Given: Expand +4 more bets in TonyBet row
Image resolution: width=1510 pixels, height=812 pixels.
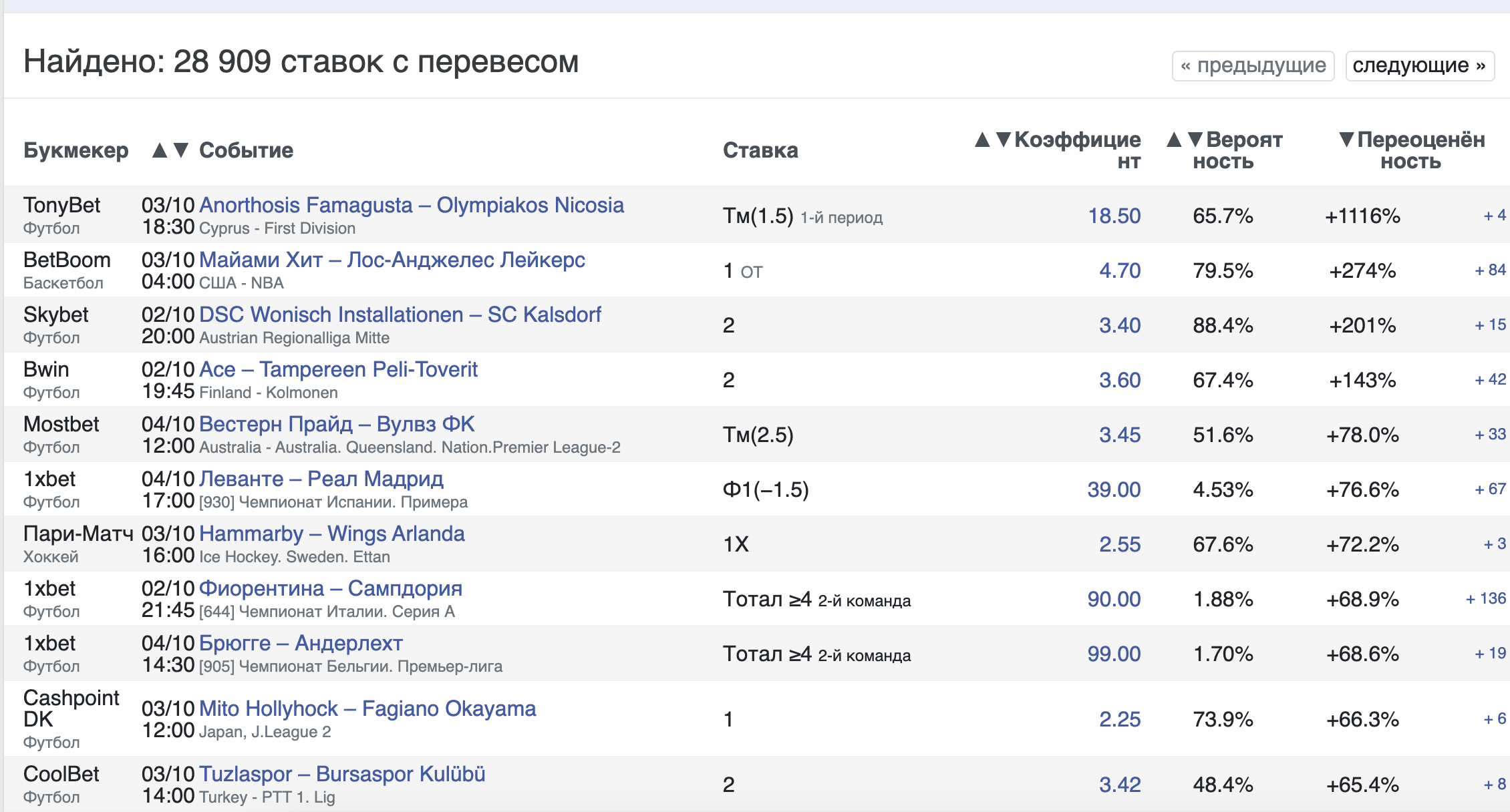Looking at the screenshot, I should tap(1495, 215).
